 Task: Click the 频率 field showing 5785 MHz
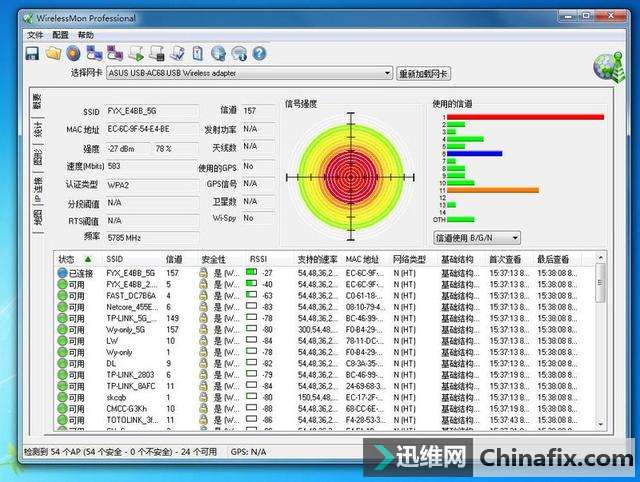point(152,238)
